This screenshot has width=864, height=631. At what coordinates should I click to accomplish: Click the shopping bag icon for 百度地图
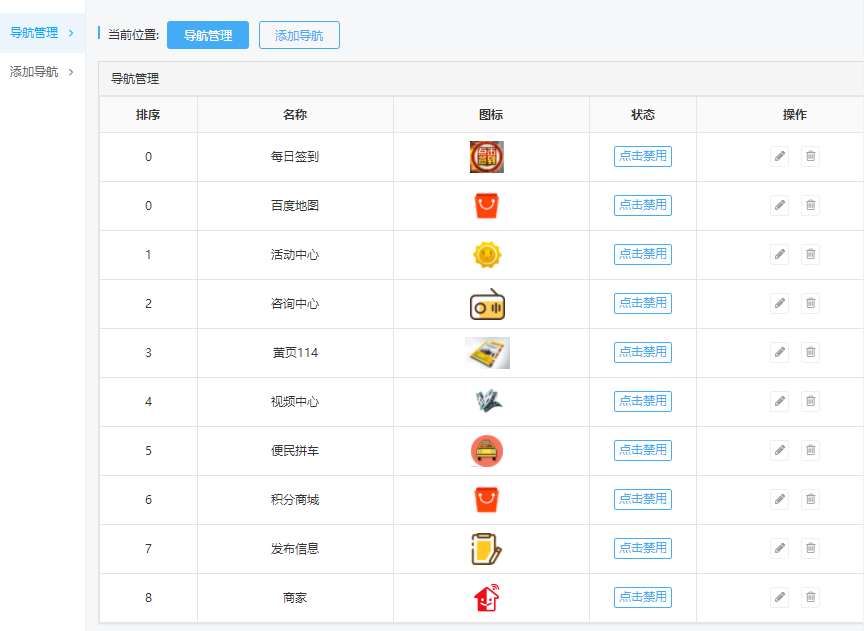pyautogui.click(x=487, y=206)
